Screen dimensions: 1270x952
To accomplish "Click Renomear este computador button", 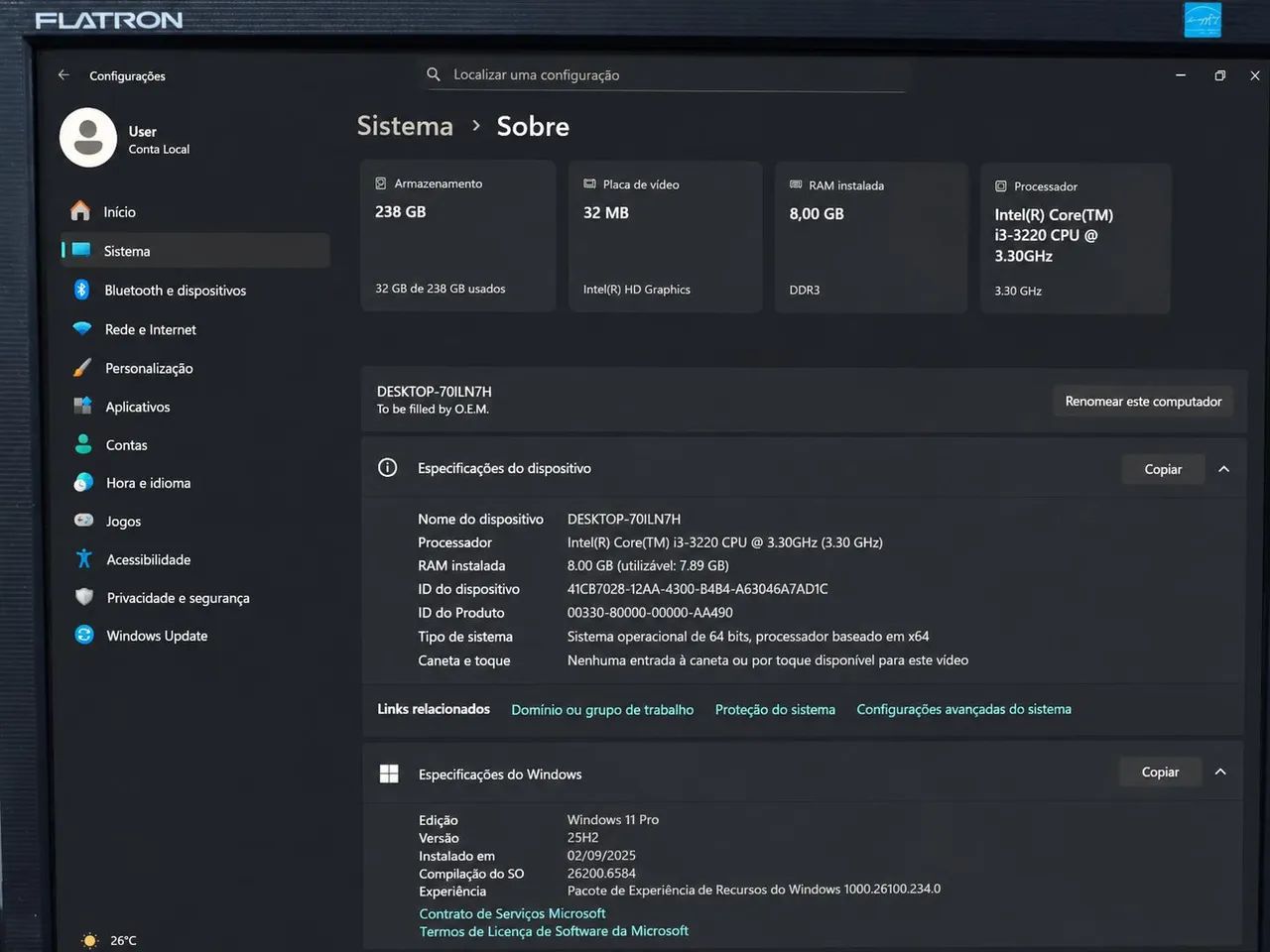I will pos(1143,402).
